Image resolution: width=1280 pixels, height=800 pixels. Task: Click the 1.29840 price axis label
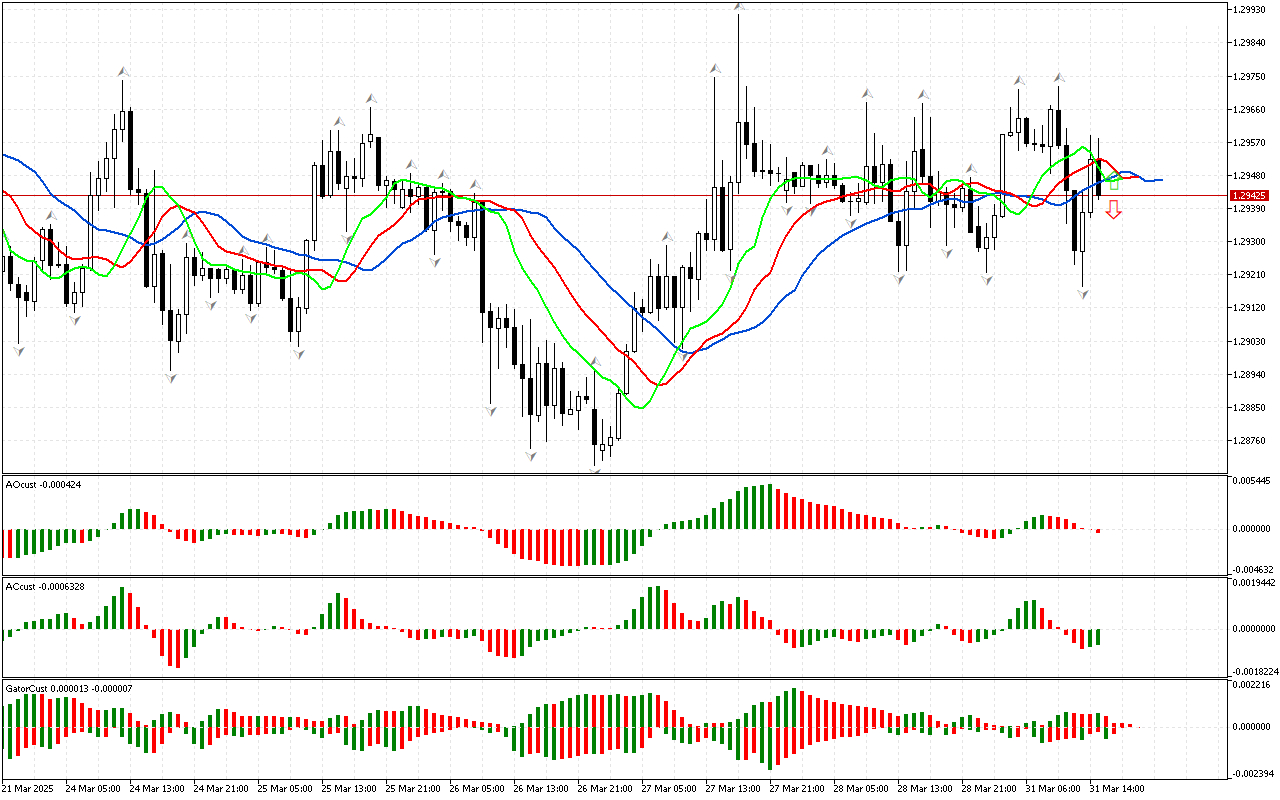tap(1249, 43)
